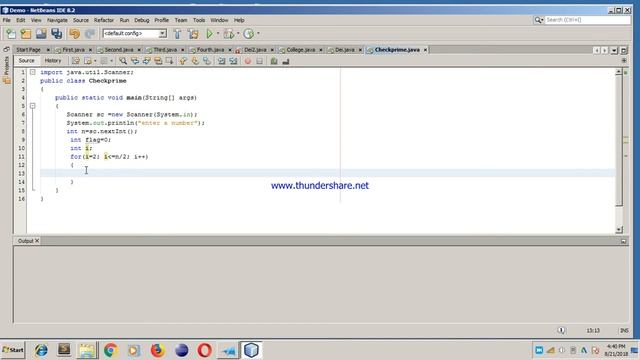The image size is (640, 360).
Task: Click the Find Selection magnifier icon in the editor toolbar
Action: pyautogui.click(x=123, y=61)
